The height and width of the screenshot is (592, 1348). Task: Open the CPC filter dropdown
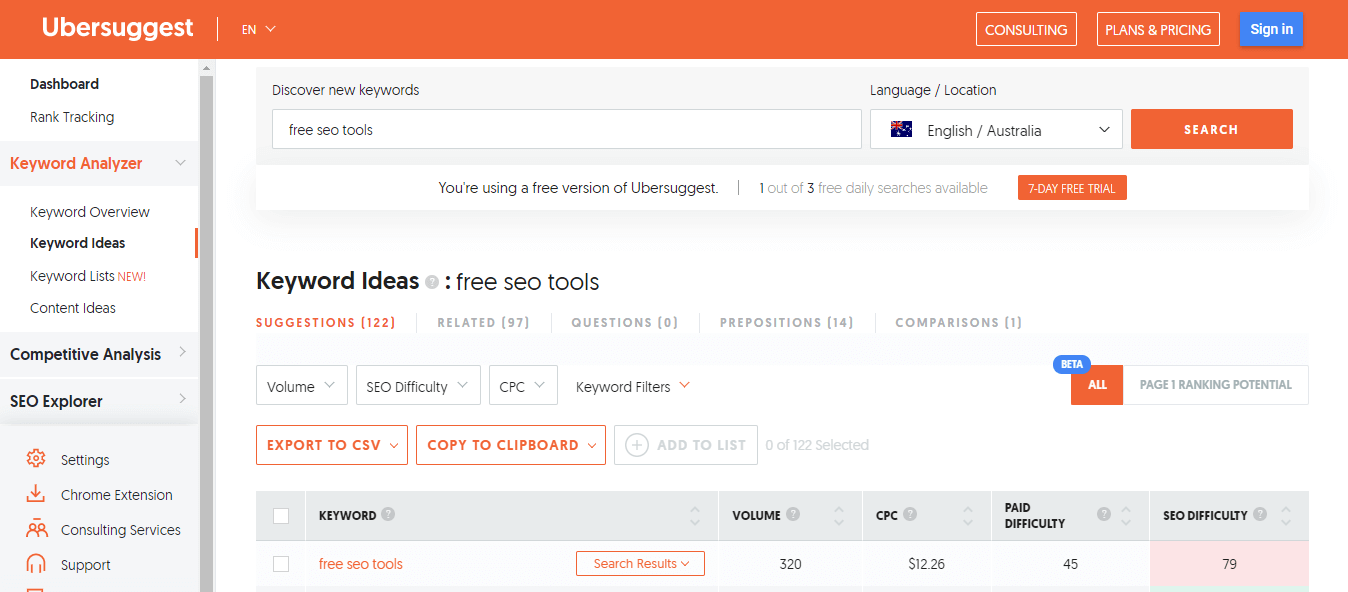523,385
